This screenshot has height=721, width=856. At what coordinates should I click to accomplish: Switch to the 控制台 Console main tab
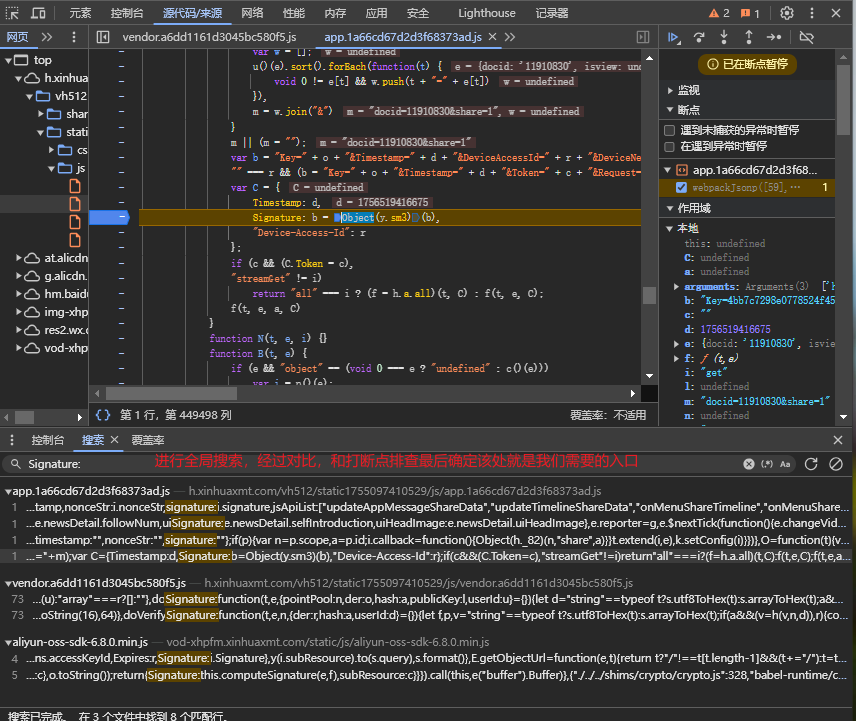(127, 13)
